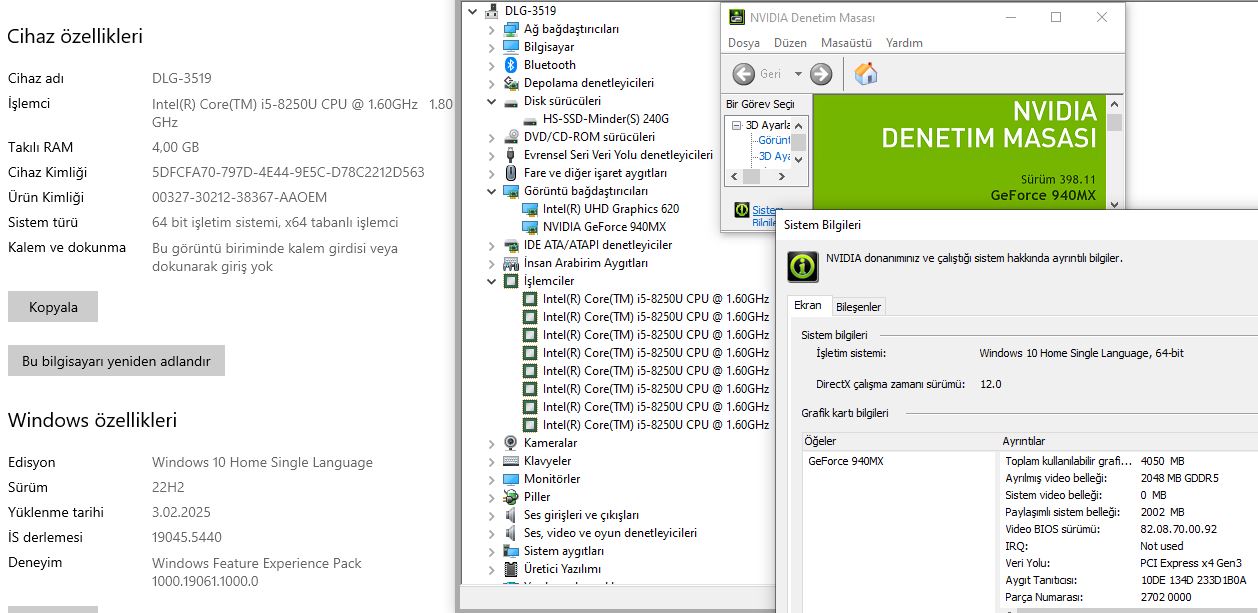Click the Bilgisayar device icon
The height and width of the screenshot is (613, 1258).
tap(511, 47)
